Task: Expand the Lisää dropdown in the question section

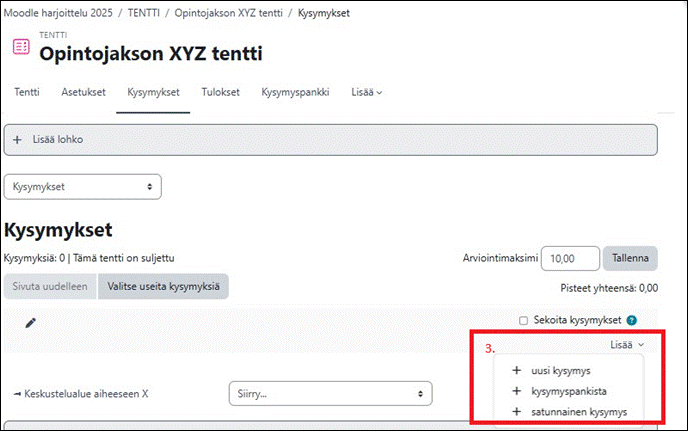Action: click(627, 345)
